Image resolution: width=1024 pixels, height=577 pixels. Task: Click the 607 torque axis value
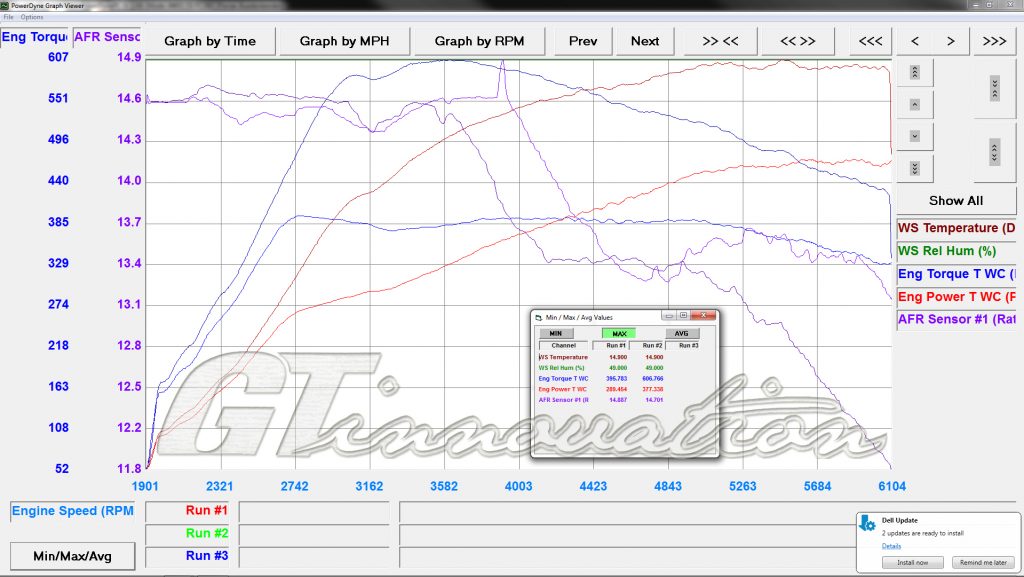[58, 57]
